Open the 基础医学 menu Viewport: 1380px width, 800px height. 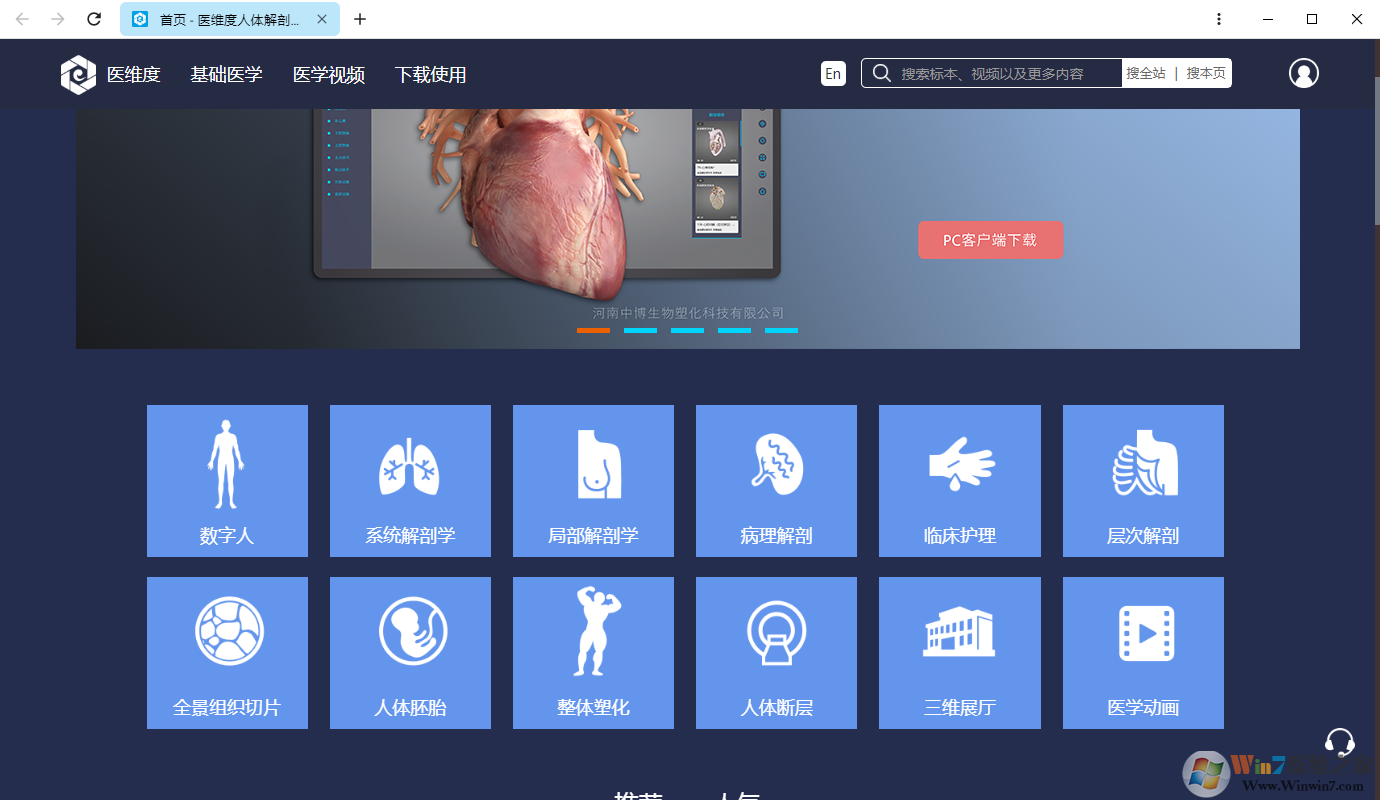point(227,74)
